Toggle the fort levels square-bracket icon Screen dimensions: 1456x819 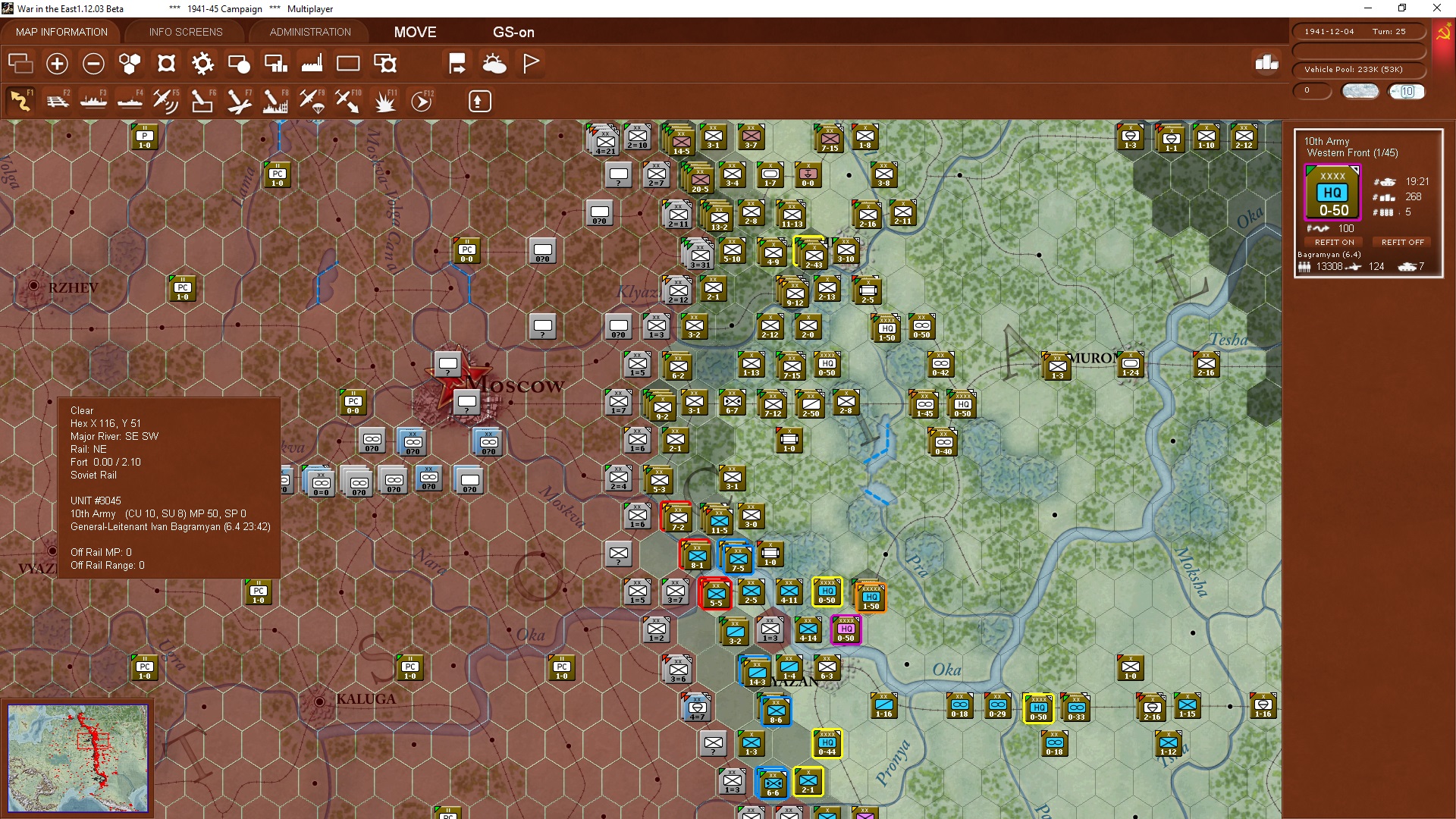(166, 64)
